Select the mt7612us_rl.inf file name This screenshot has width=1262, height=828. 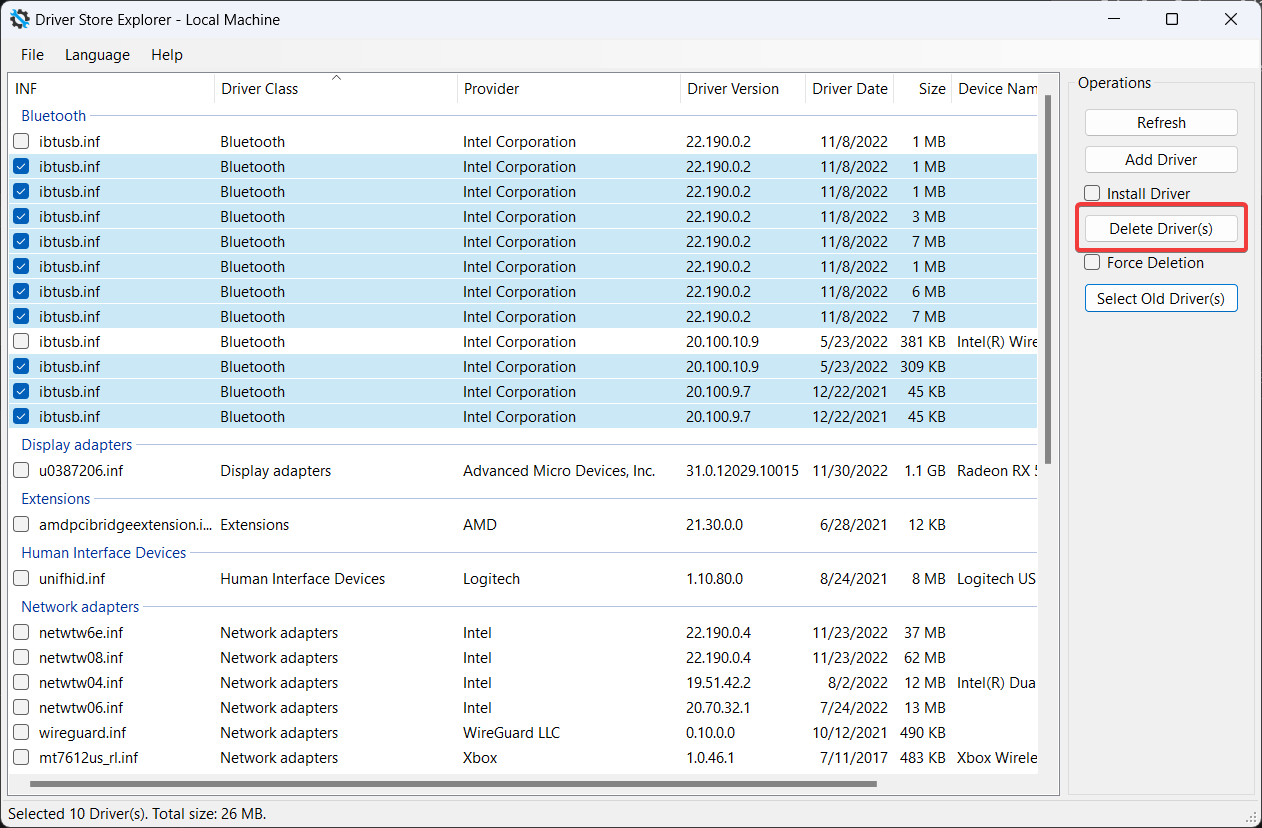click(88, 758)
